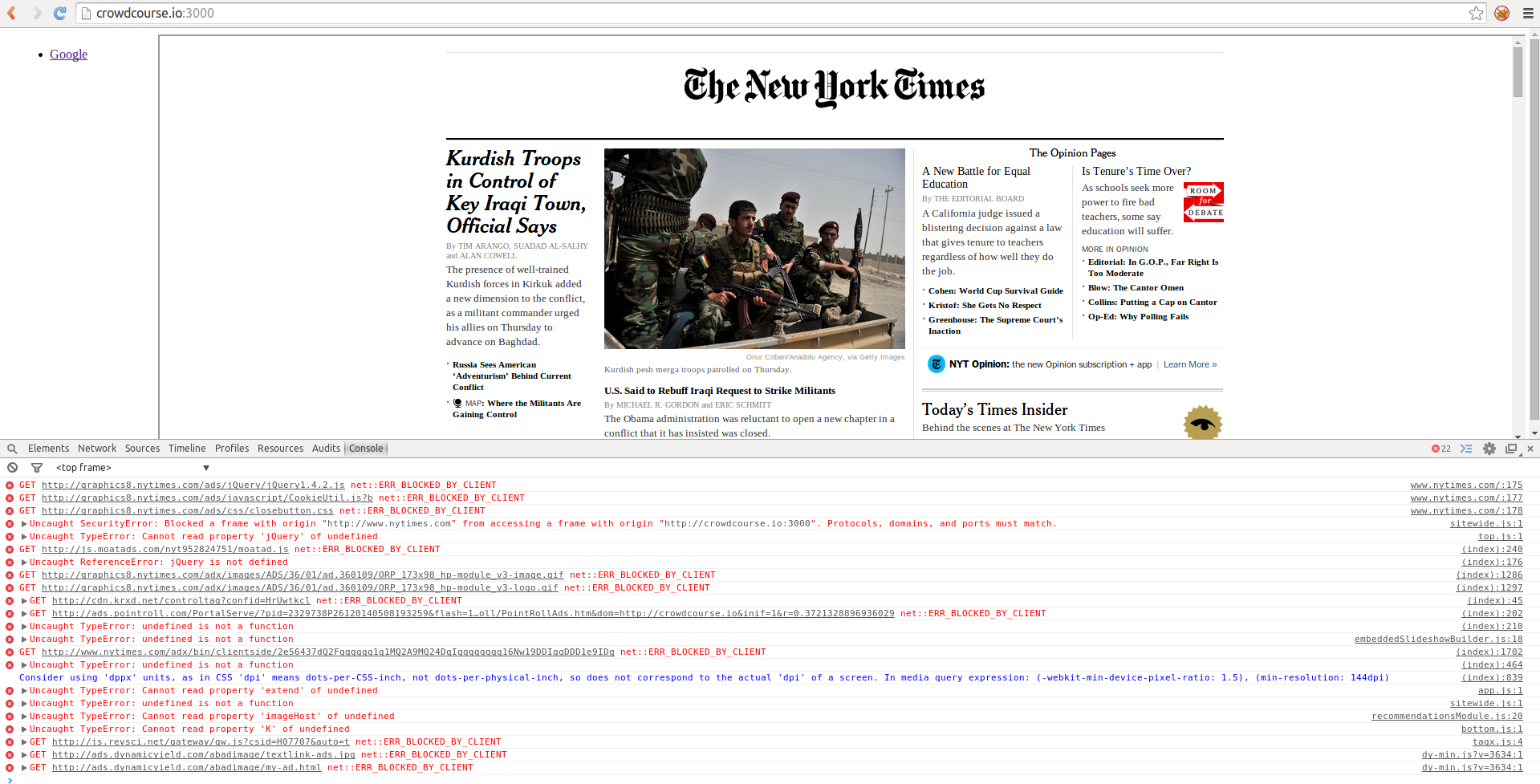Open the Sources tab

[x=142, y=449]
